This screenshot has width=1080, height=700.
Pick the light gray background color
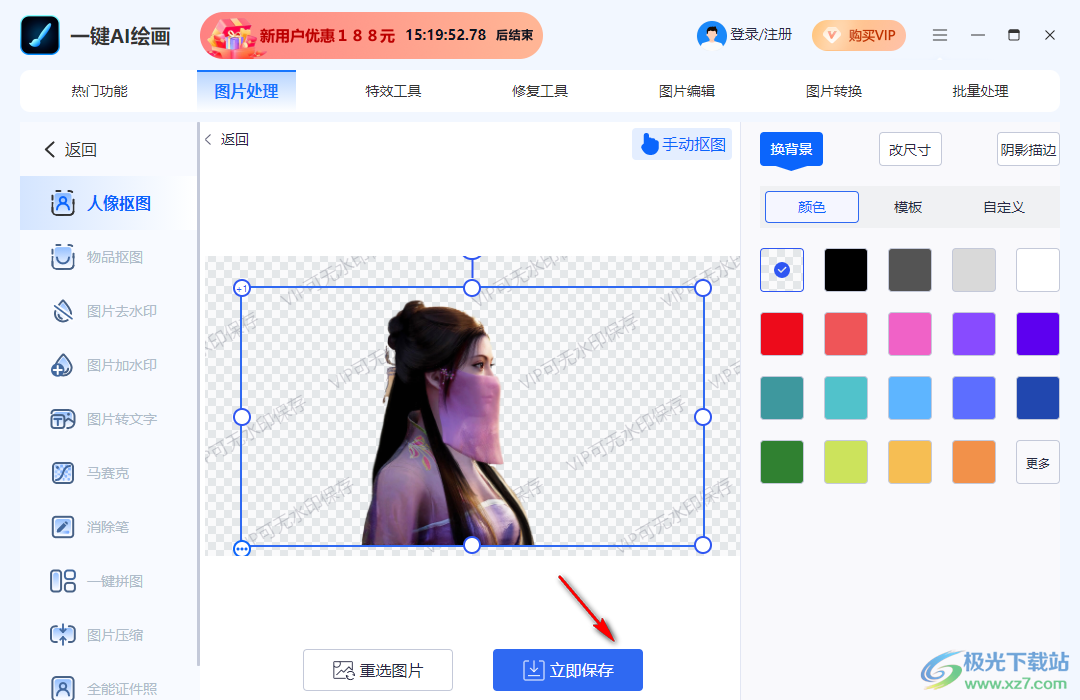(974, 270)
